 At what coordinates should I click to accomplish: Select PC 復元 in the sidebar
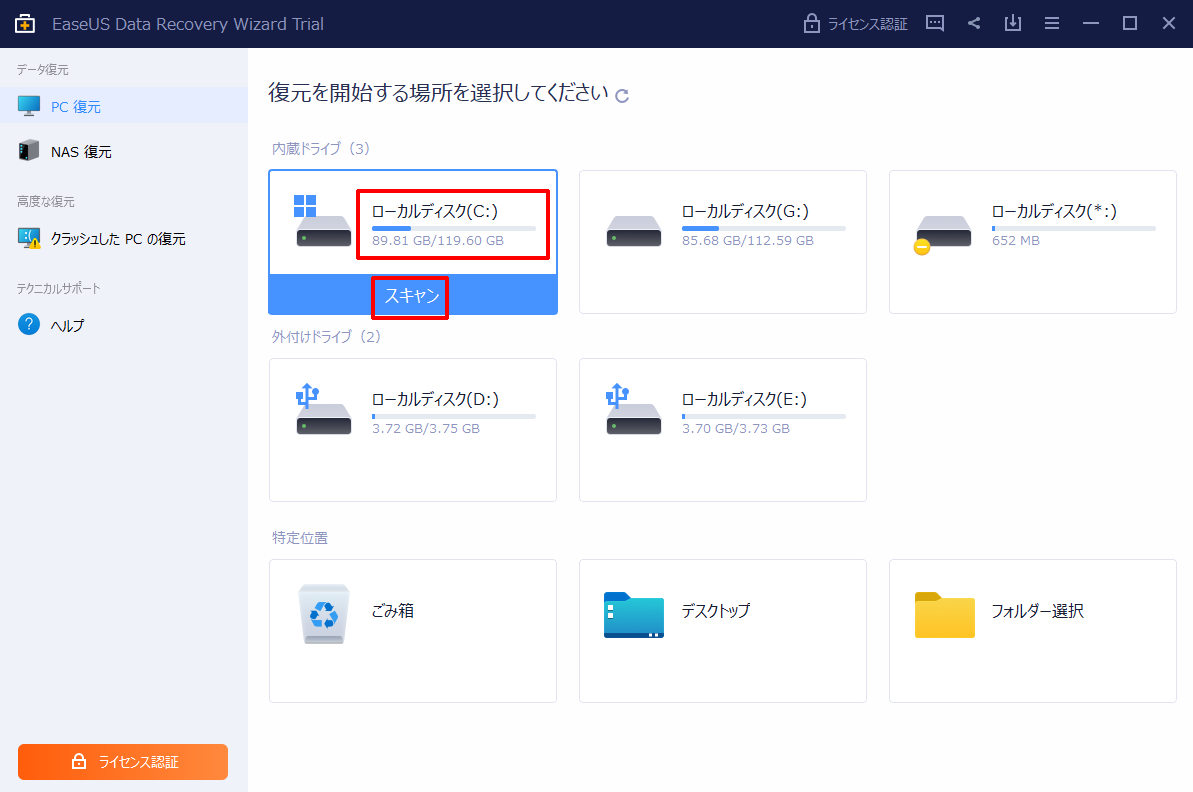point(76,107)
